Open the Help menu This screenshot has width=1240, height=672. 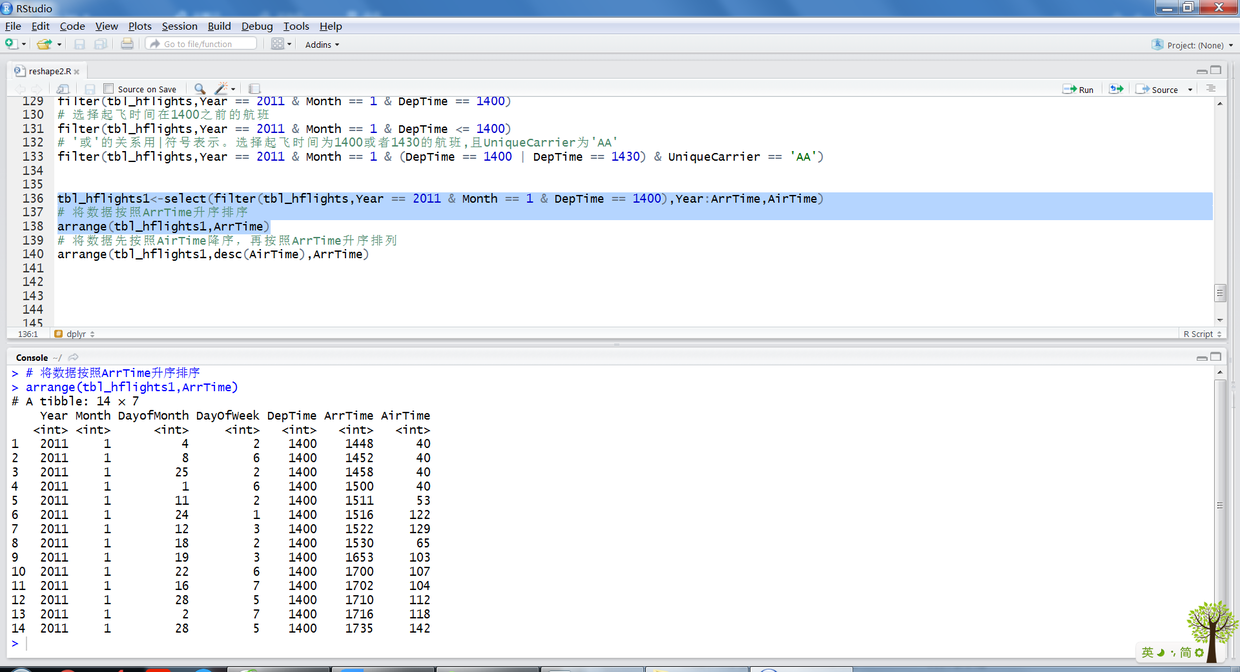tap(330, 26)
